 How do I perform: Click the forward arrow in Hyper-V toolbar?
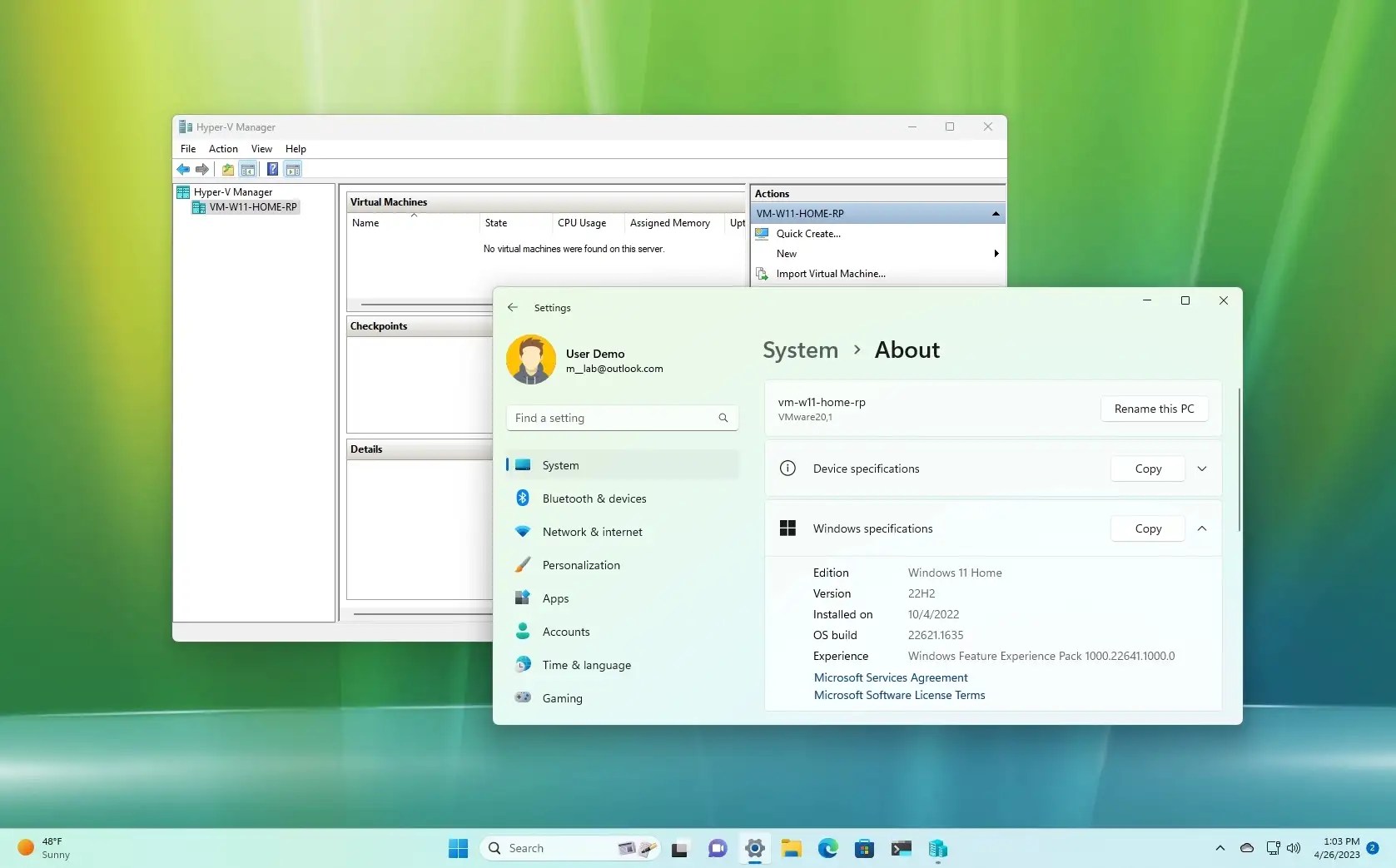(x=202, y=169)
